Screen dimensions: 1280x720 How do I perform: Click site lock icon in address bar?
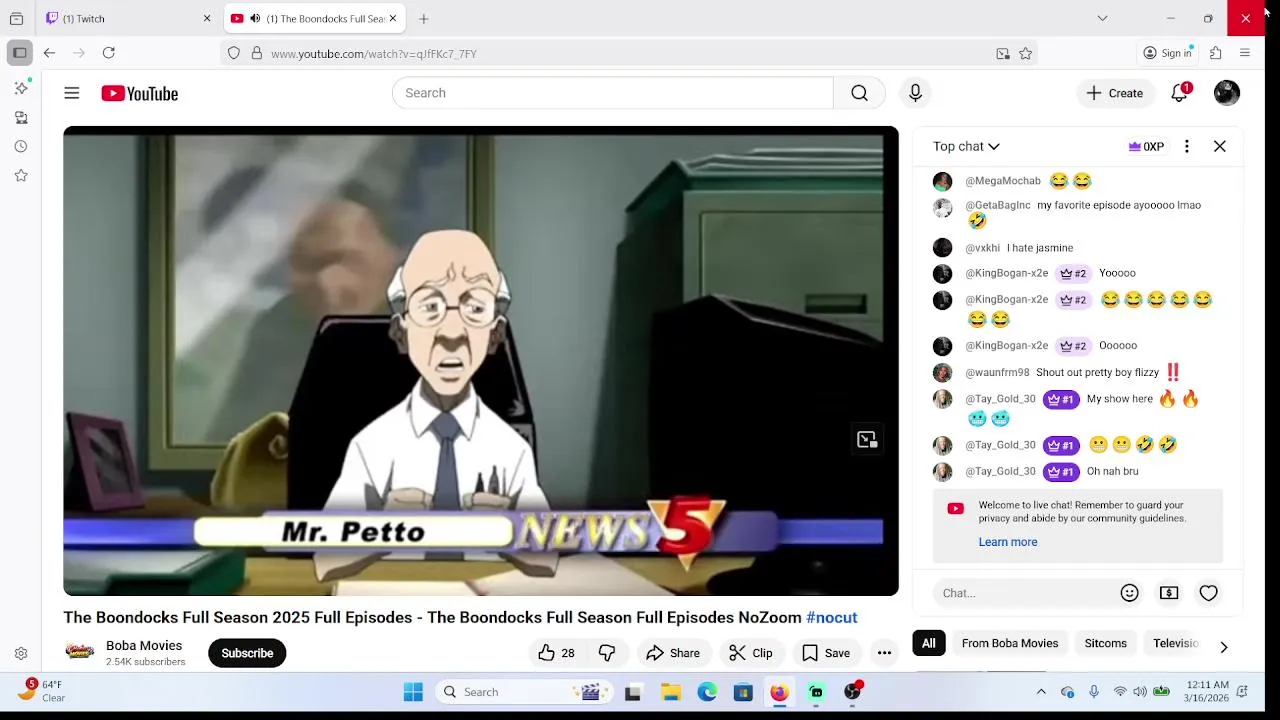pos(257,54)
